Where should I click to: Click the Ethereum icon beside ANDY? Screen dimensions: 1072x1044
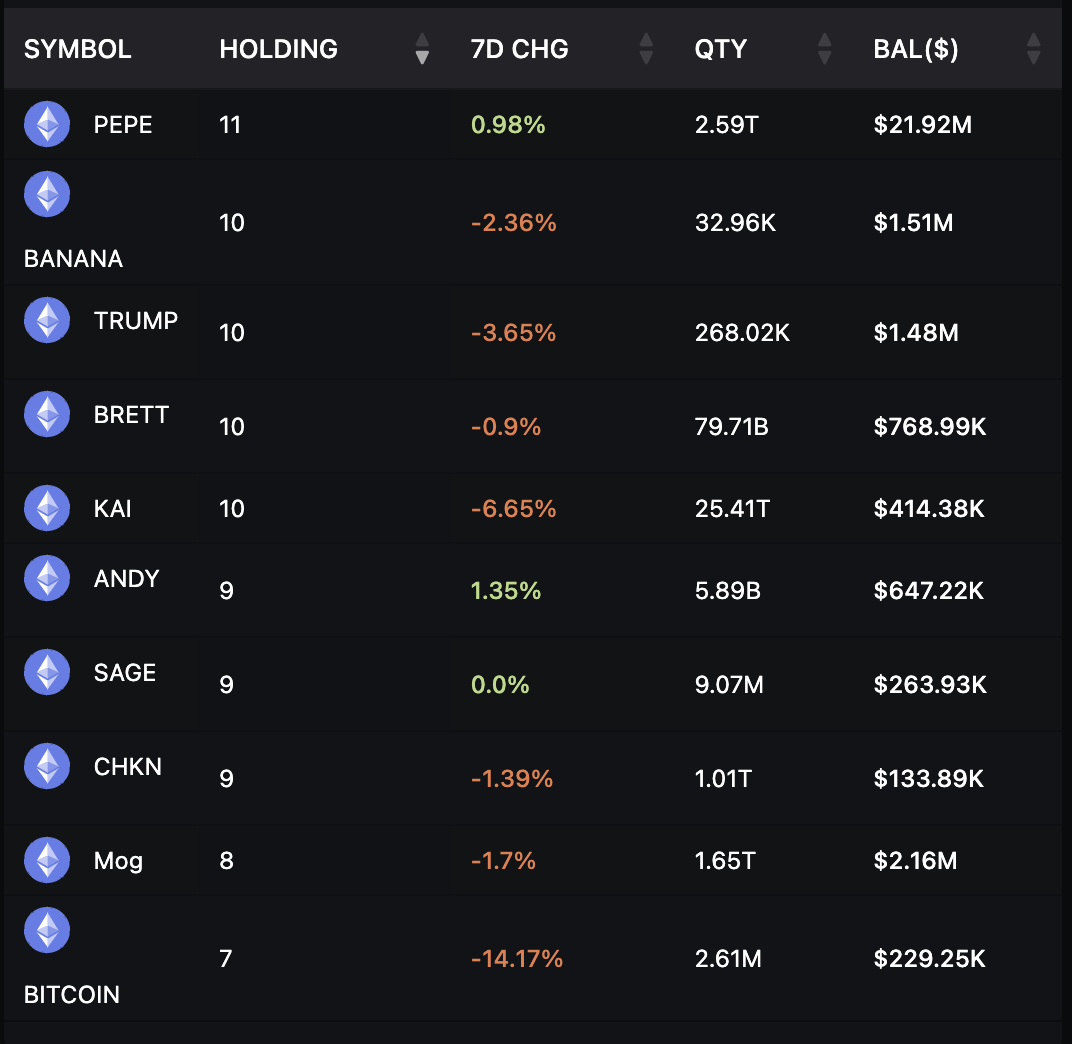point(47,578)
